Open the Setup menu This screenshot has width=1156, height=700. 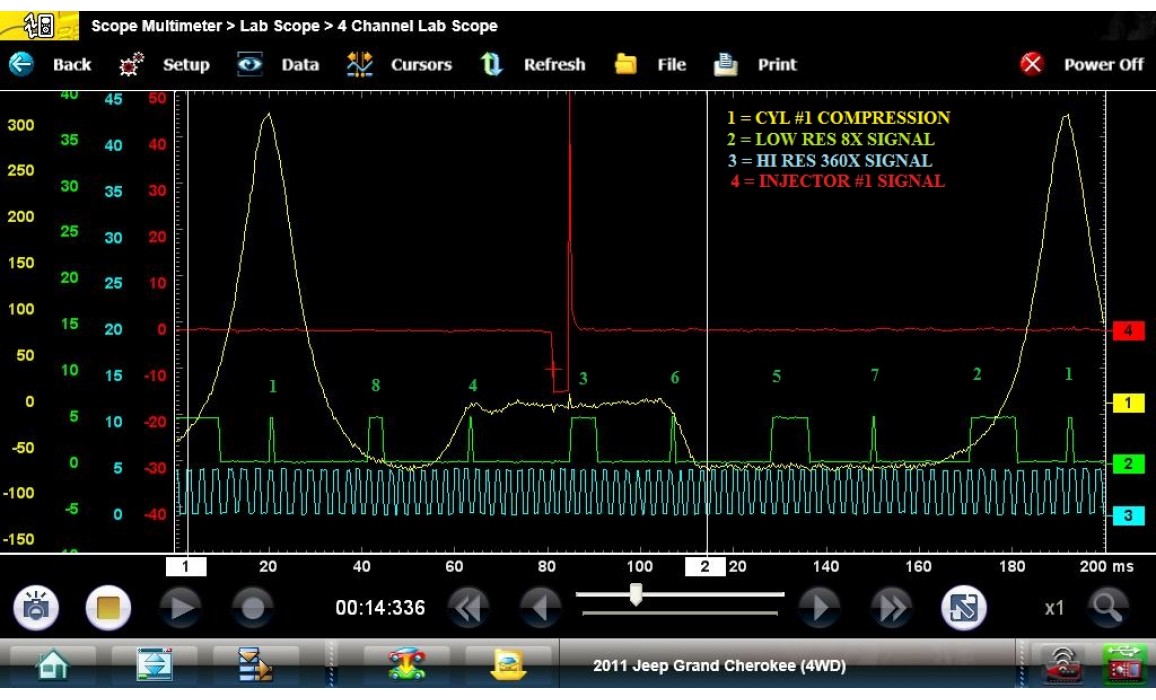(x=165, y=65)
